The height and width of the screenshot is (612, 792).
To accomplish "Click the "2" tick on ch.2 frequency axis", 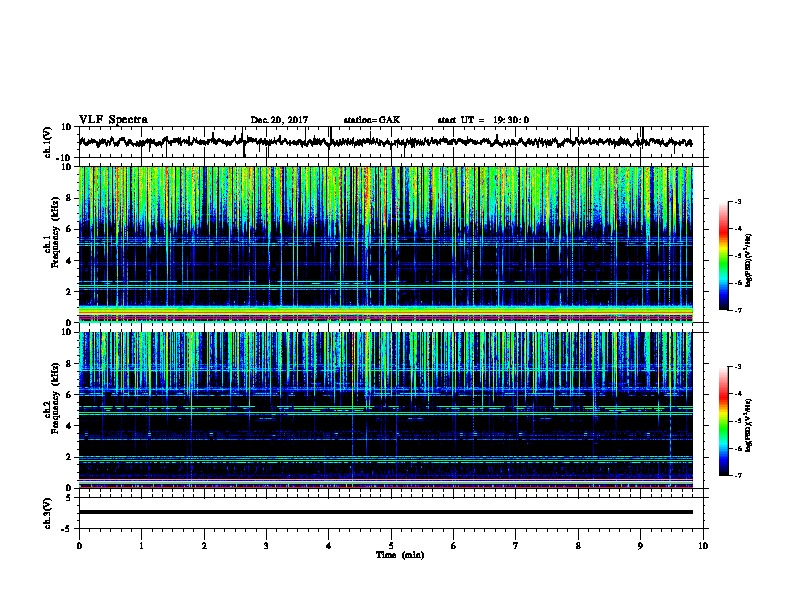I will point(70,457).
